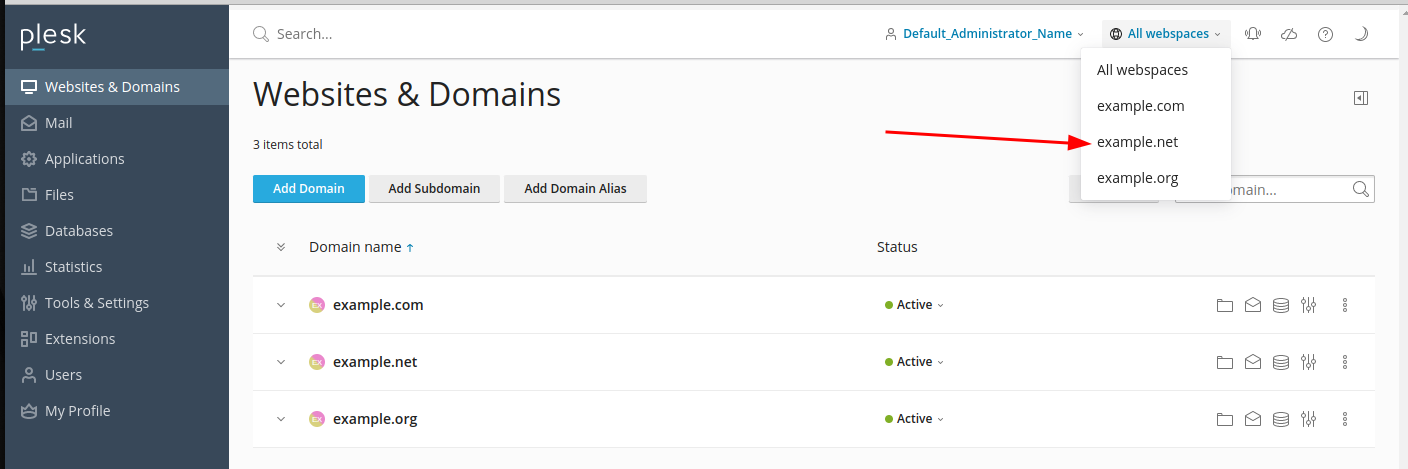Screen dimensions: 1408x469
Task: Expand the example.com domain row
Action: (x=281, y=305)
